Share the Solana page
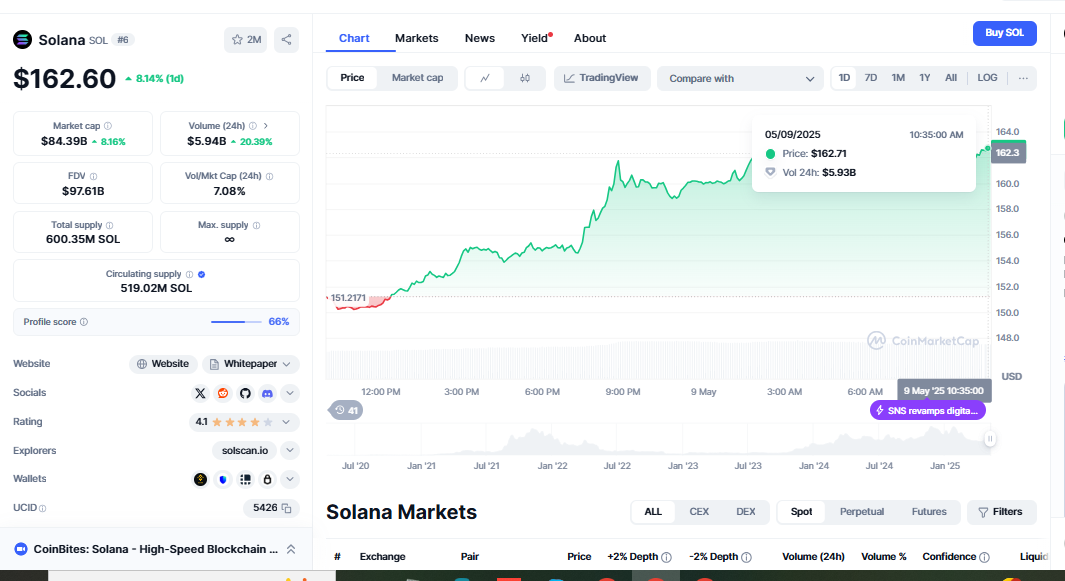Viewport: 1065px width, 581px height. (287, 40)
